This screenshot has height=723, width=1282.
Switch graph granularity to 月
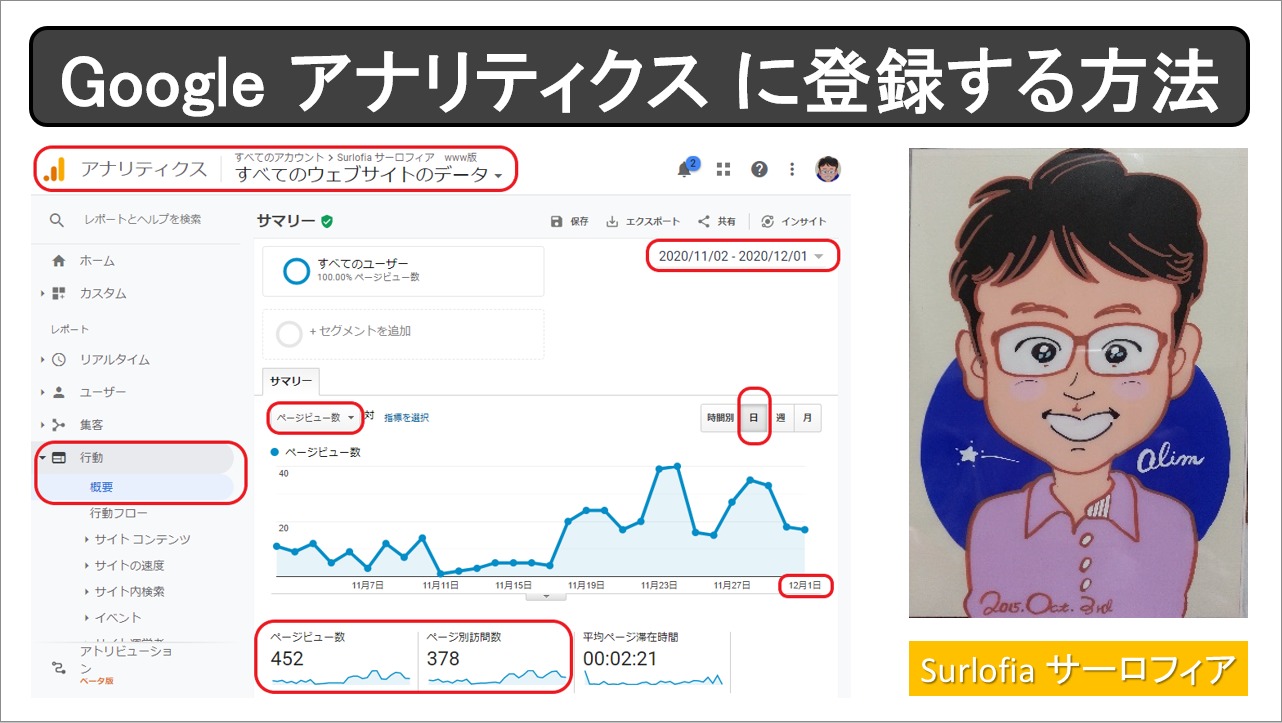pos(807,418)
